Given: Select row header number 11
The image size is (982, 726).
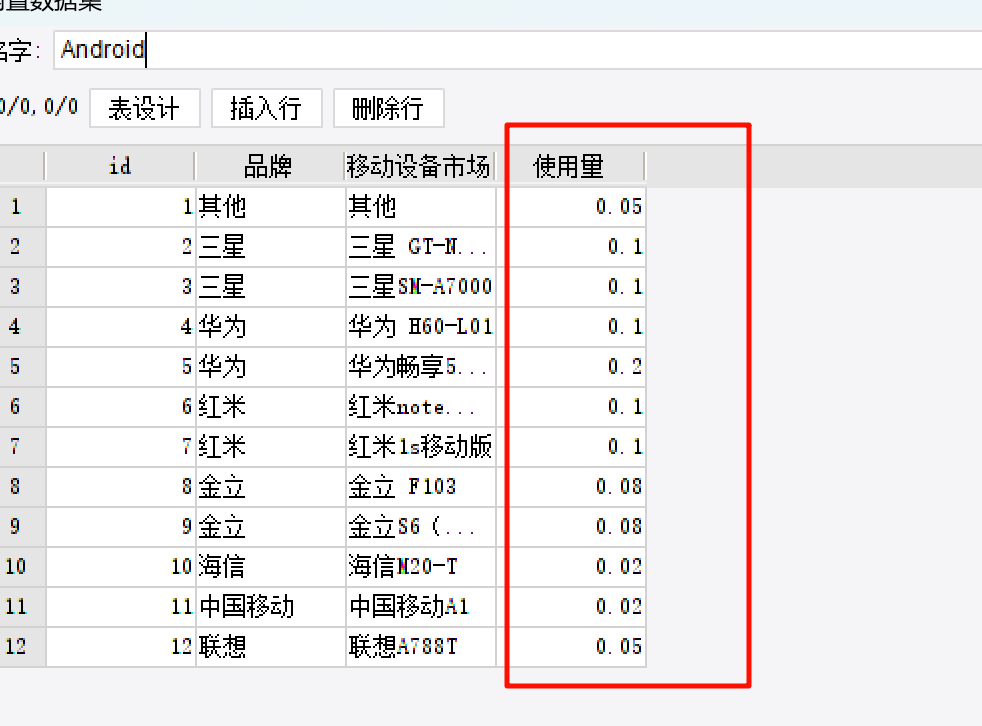Looking at the screenshot, I should [x=23, y=606].
